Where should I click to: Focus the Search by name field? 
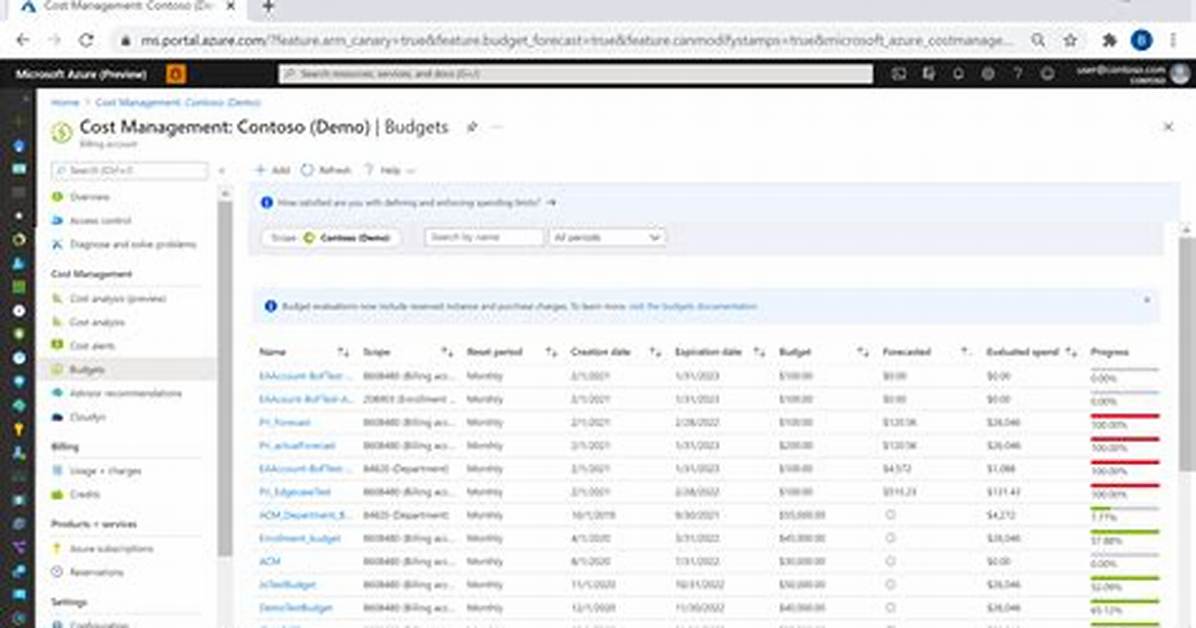pos(484,237)
